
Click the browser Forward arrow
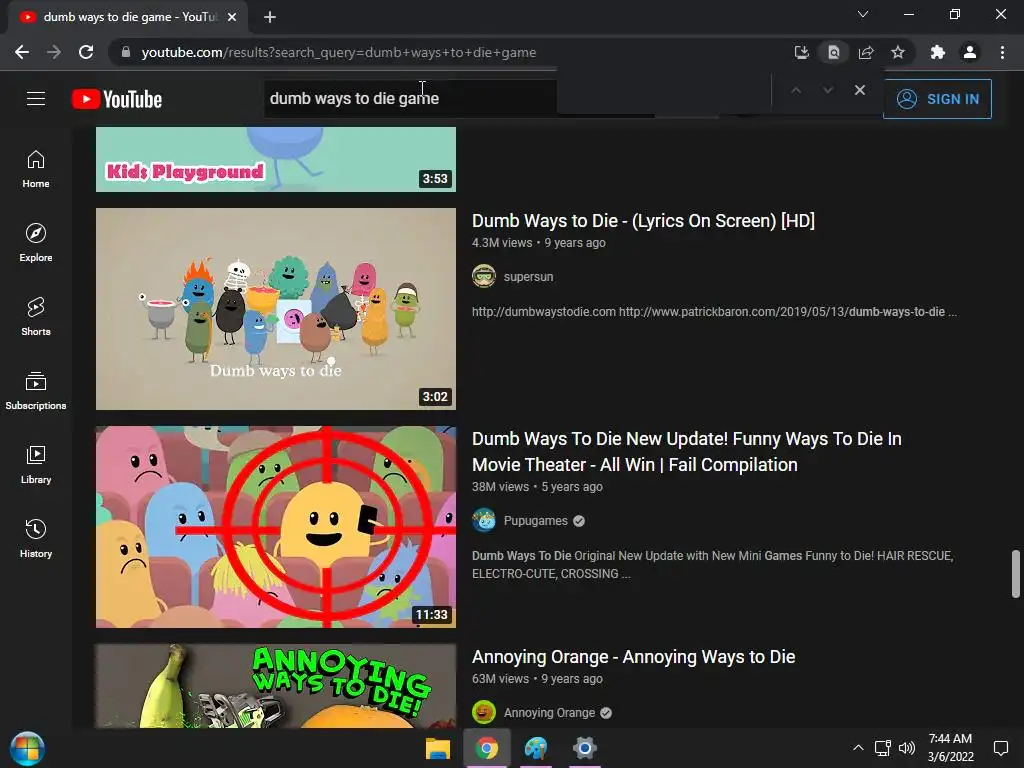54,52
